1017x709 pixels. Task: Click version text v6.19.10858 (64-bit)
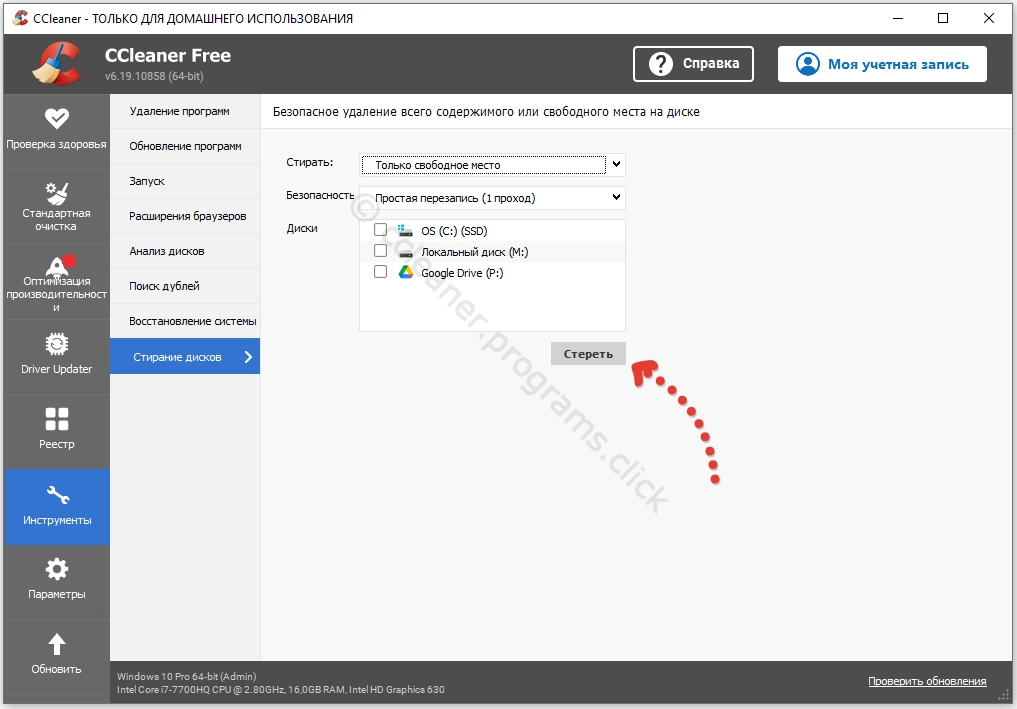point(154,76)
